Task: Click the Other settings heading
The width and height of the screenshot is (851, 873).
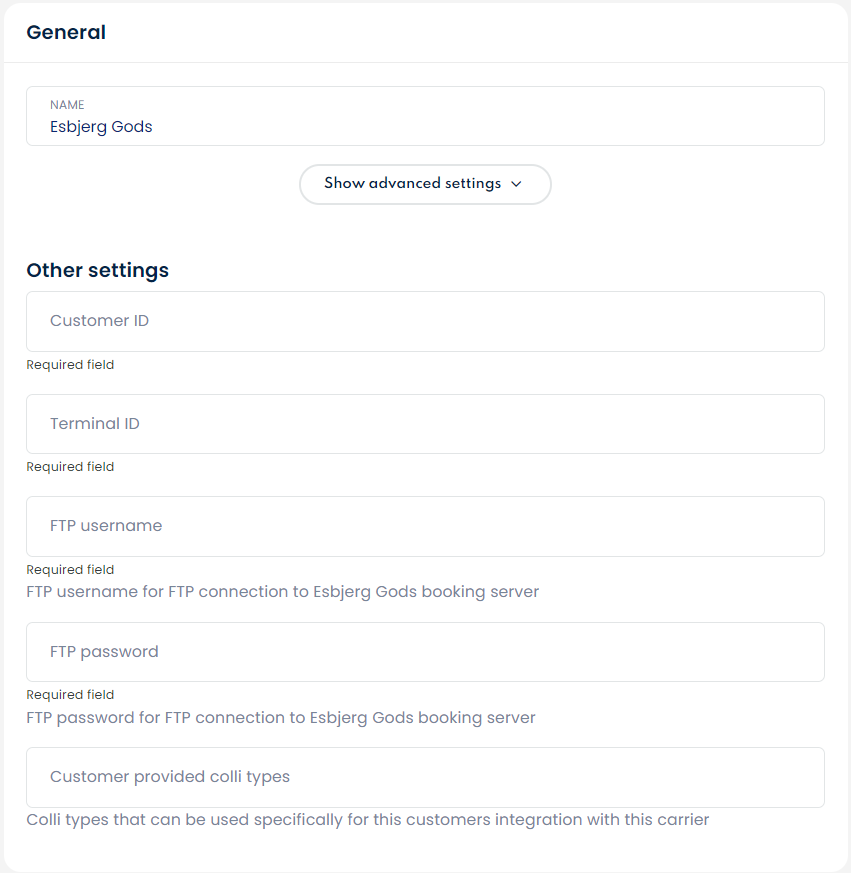Action: [x=97, y=270]
